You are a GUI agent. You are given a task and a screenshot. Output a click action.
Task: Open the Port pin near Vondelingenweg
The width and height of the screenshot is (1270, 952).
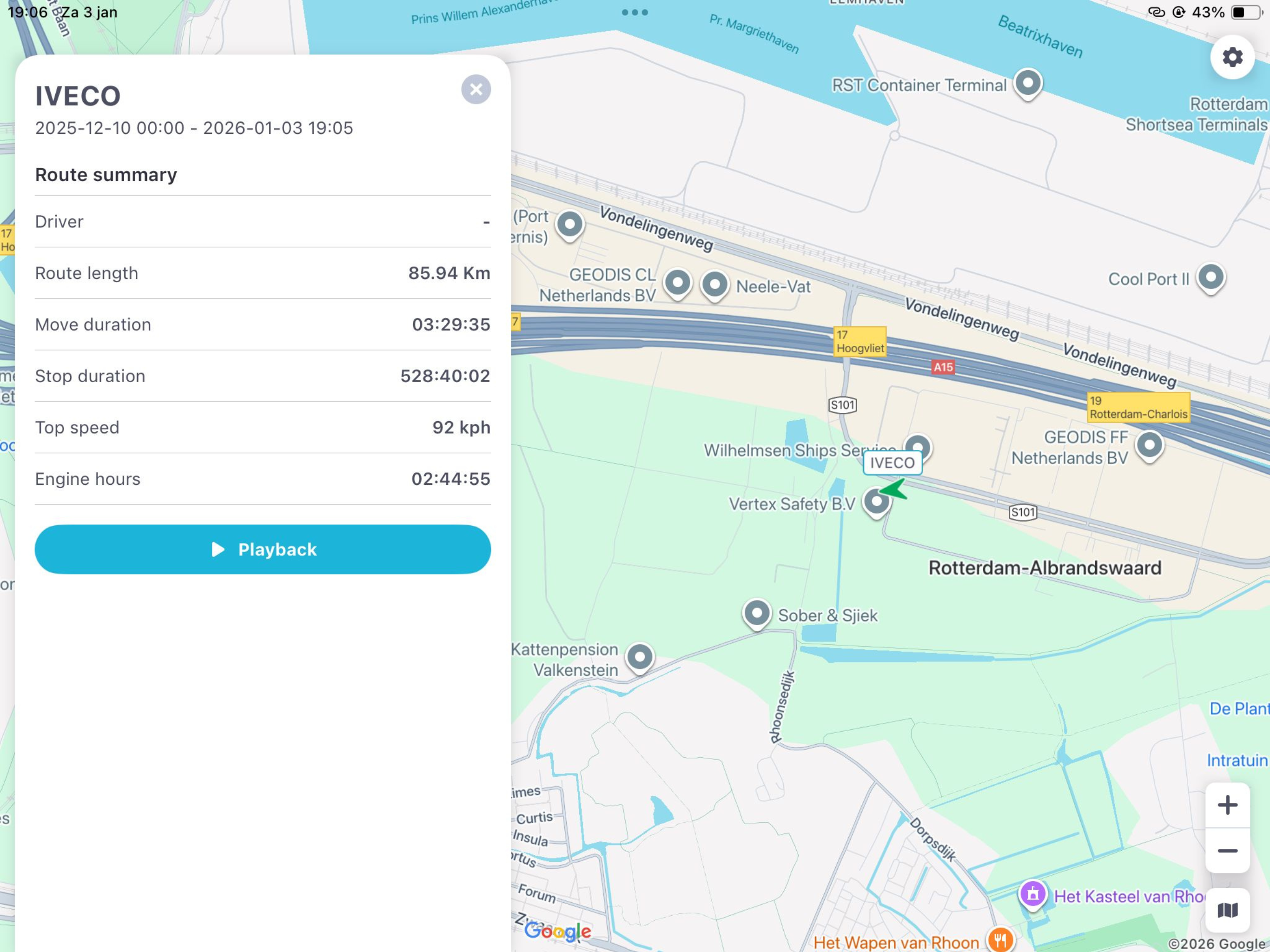tap(569, 225)
